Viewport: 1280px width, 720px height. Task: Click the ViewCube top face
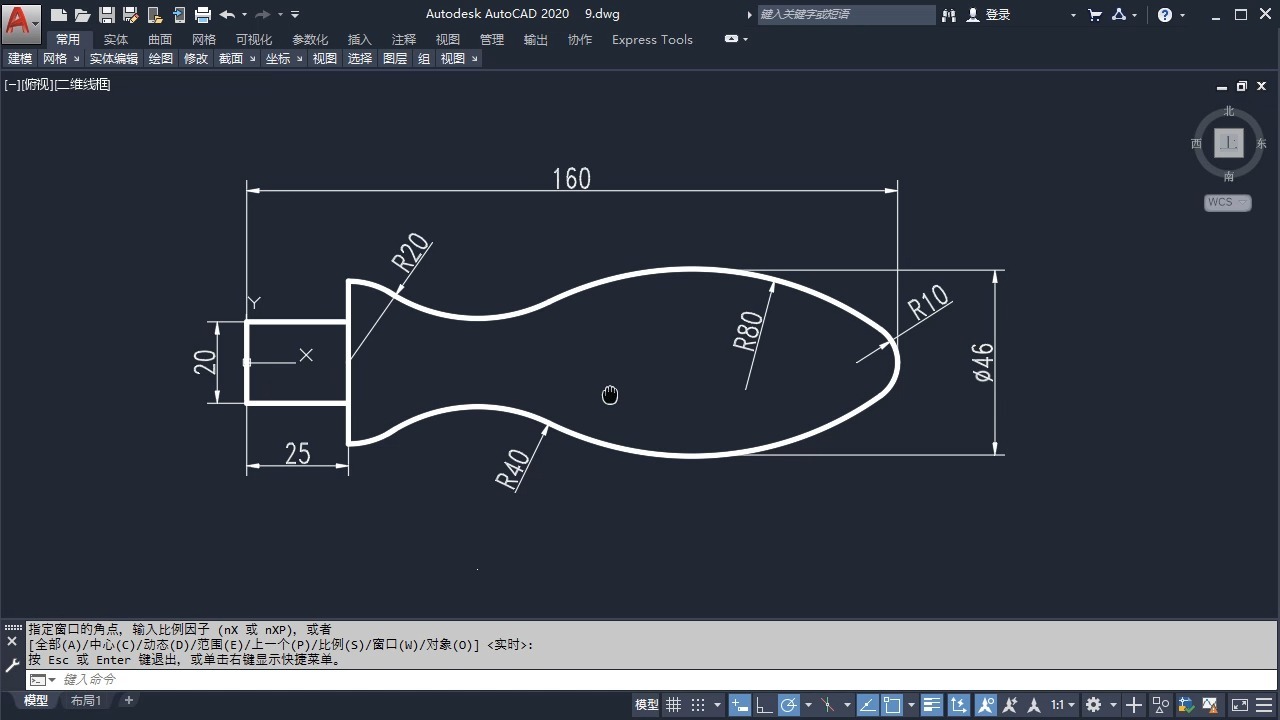click(1229, 143)
